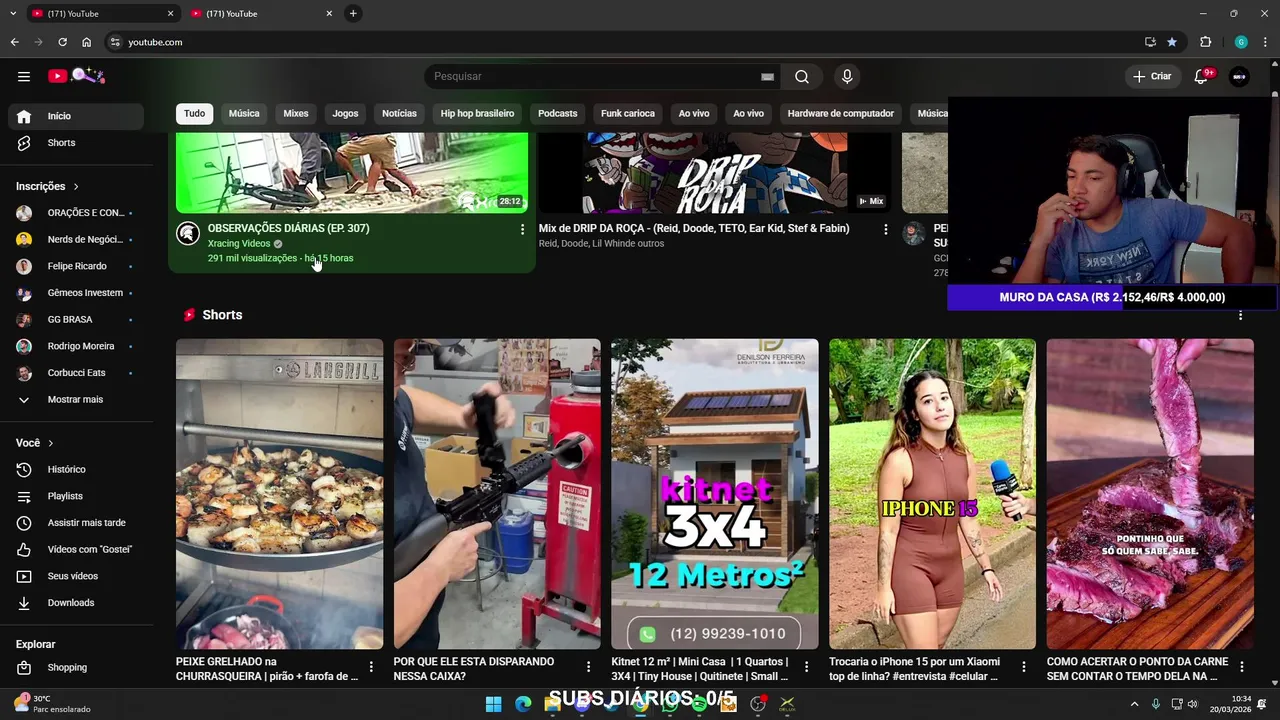1280x720 pixels.
Task: Open Vídeos com "Gostei"
Action: click(x=76, y=549)
